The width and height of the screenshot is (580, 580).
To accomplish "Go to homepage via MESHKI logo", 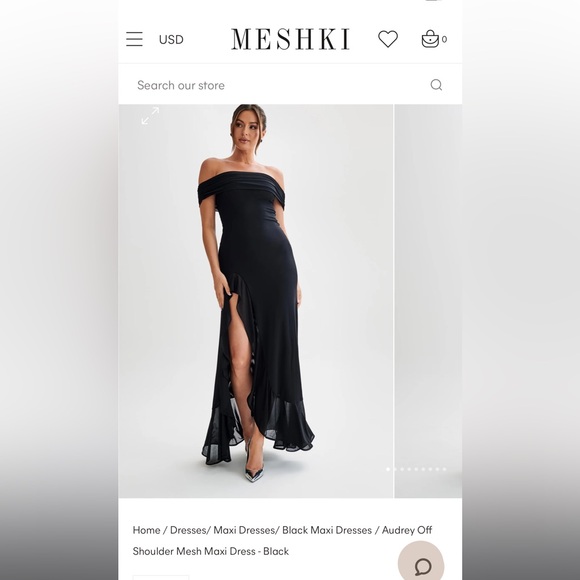I will pos(290,39).
